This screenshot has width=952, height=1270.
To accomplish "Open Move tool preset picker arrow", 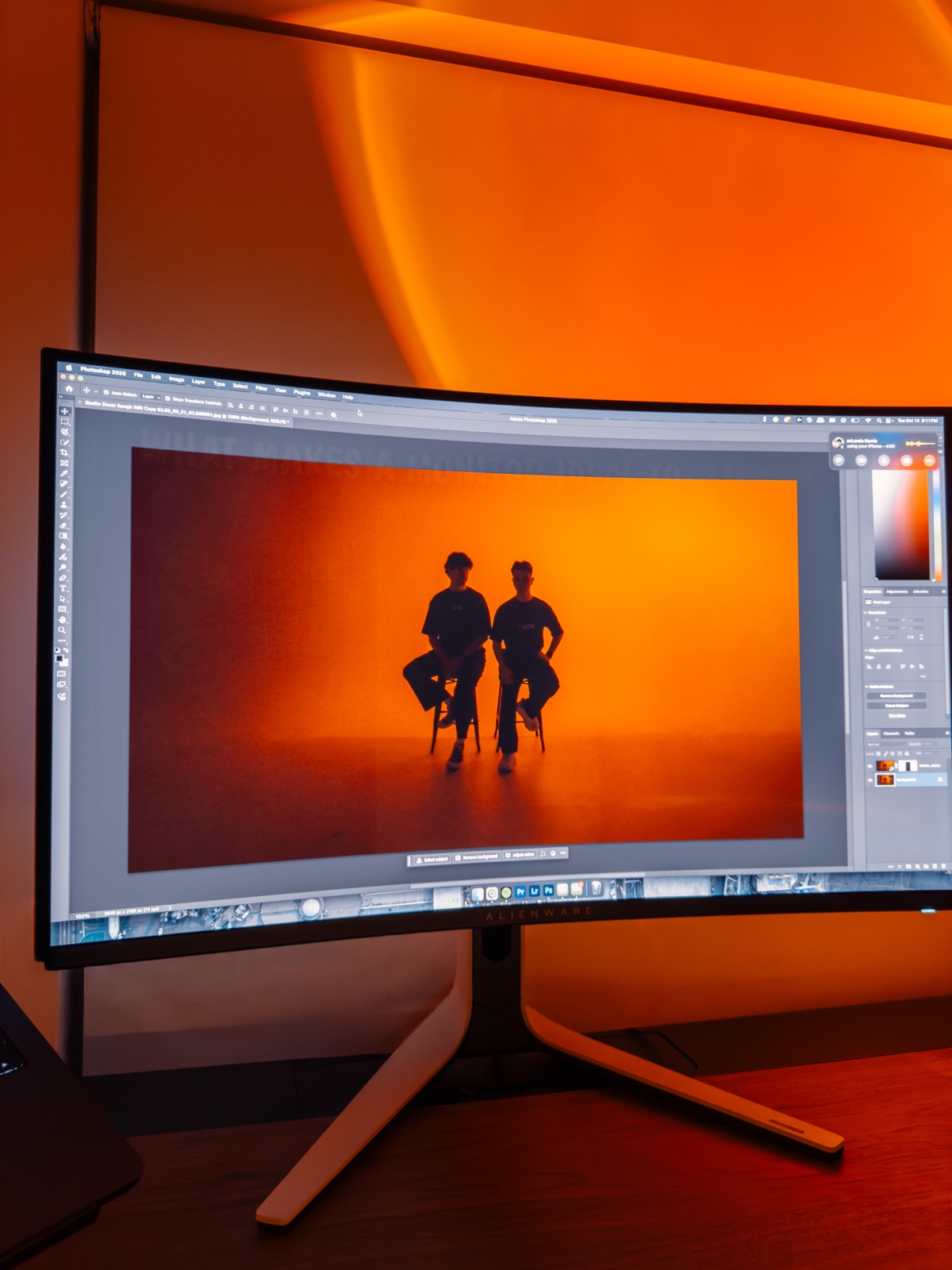I will (96, 391).
